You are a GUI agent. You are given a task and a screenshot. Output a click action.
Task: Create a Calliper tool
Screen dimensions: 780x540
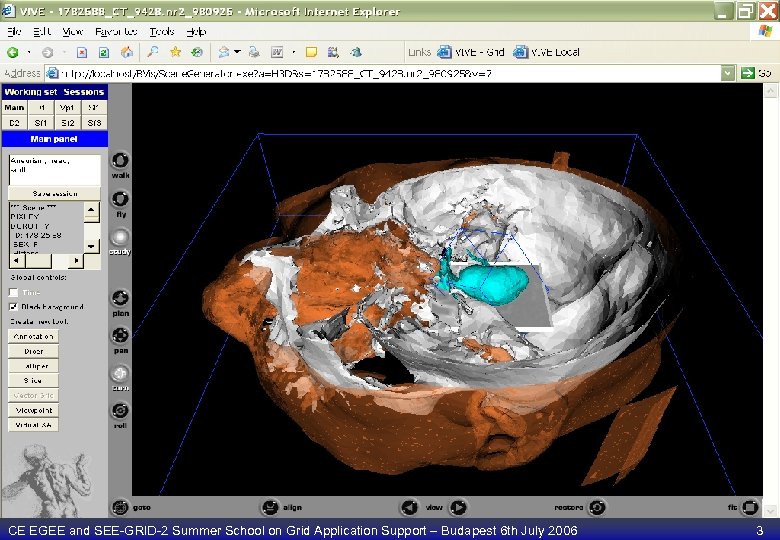click(x=33, y=366)
